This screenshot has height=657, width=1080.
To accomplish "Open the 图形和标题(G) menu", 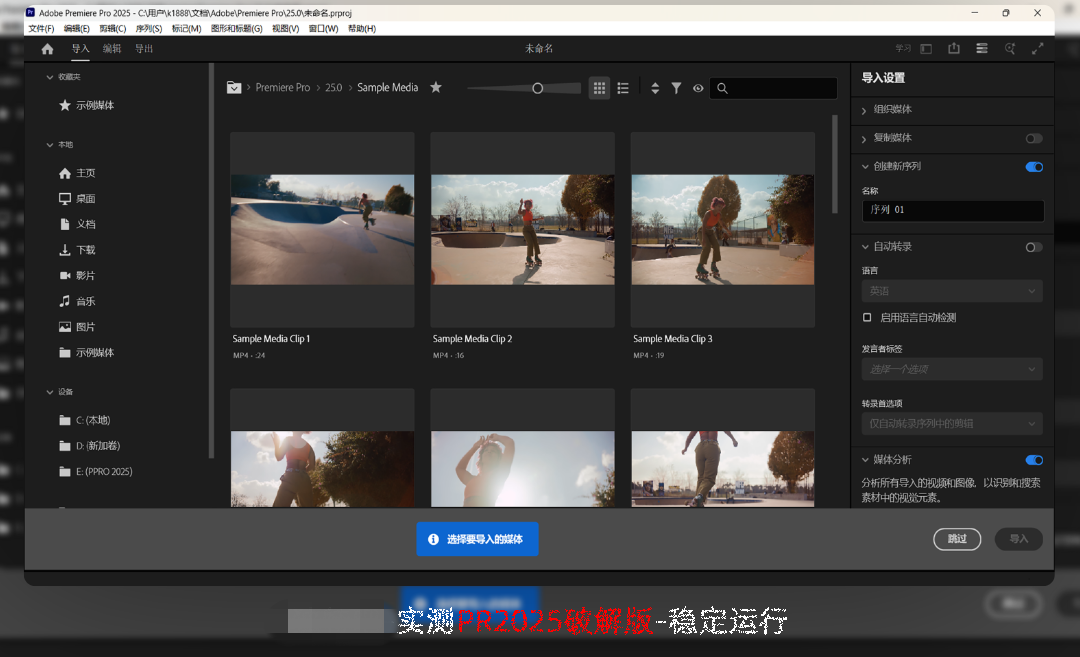I will click(x=236, y=29).
